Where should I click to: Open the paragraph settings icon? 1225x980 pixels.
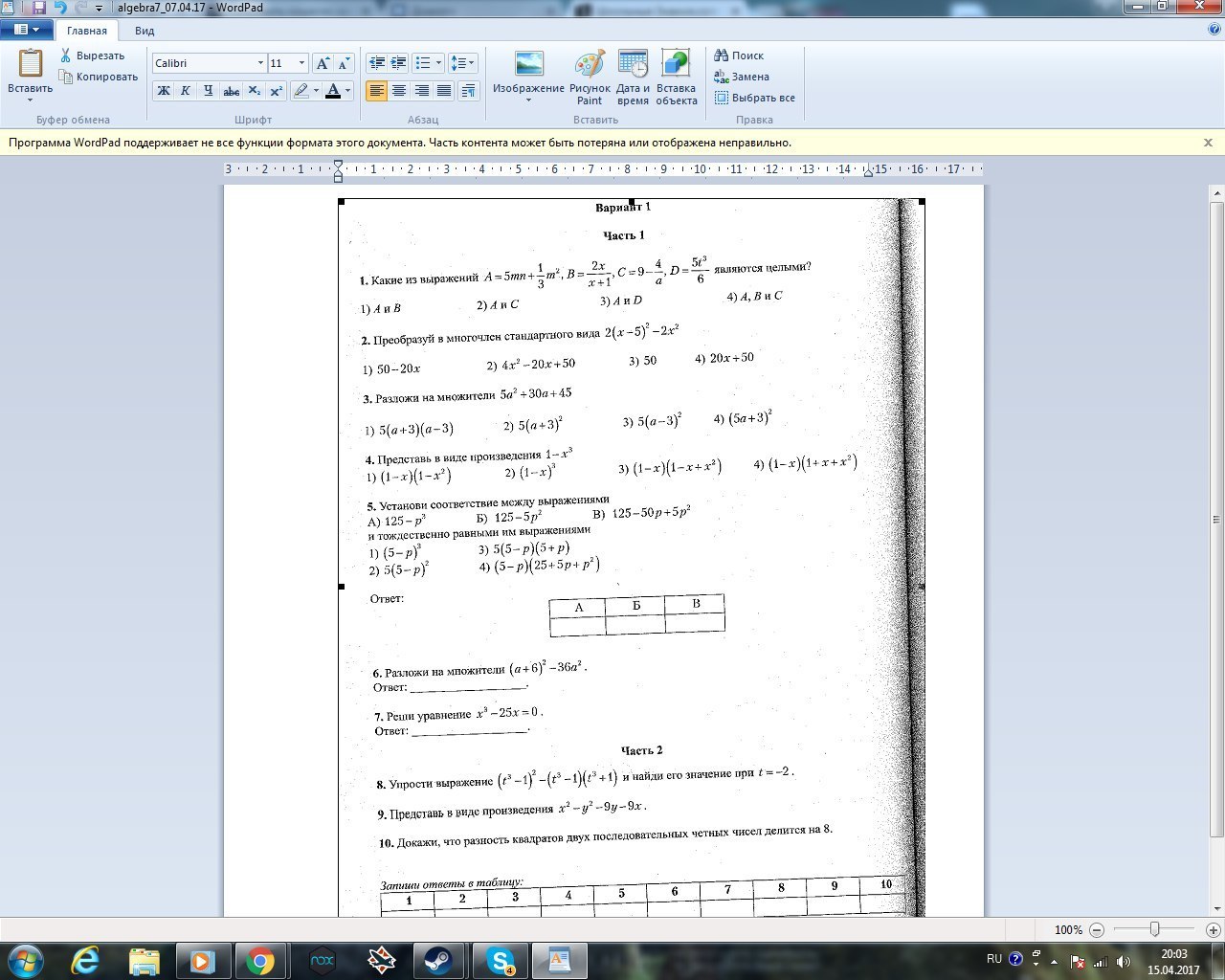pos(468,91)
